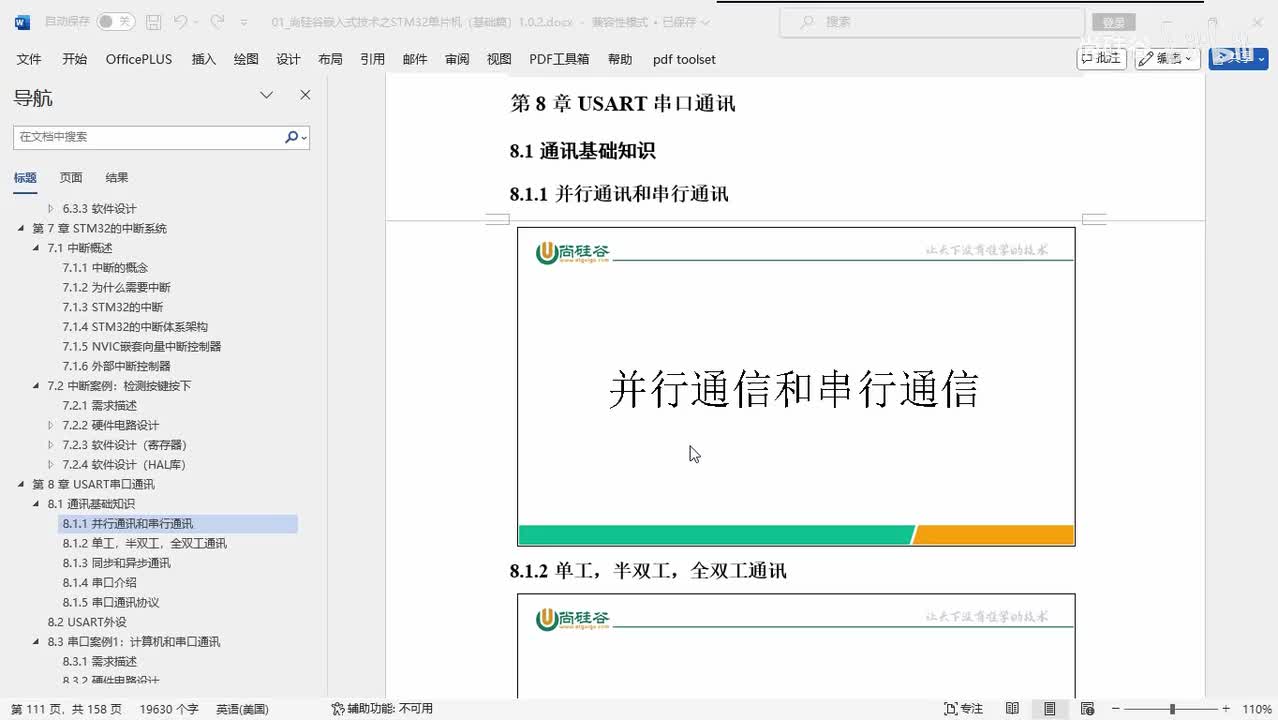This screenshot has width=1278, height=720.
Task: Click the 英语(美国) language indicator
Action: (242, 709)
